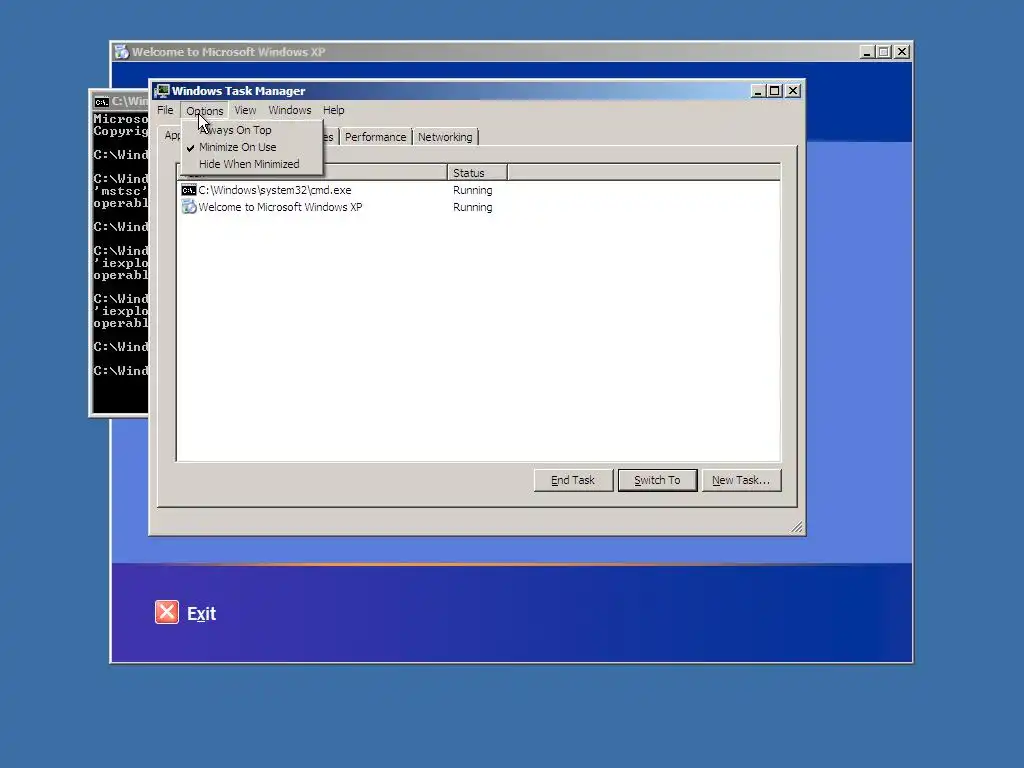Switch to the Networking tab
The image size is (1024, 768).
445,137
